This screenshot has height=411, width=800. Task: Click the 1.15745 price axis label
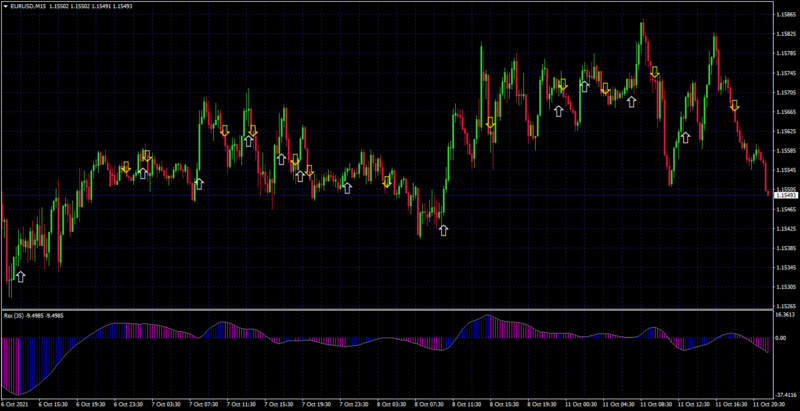click(x=784, y=73)
